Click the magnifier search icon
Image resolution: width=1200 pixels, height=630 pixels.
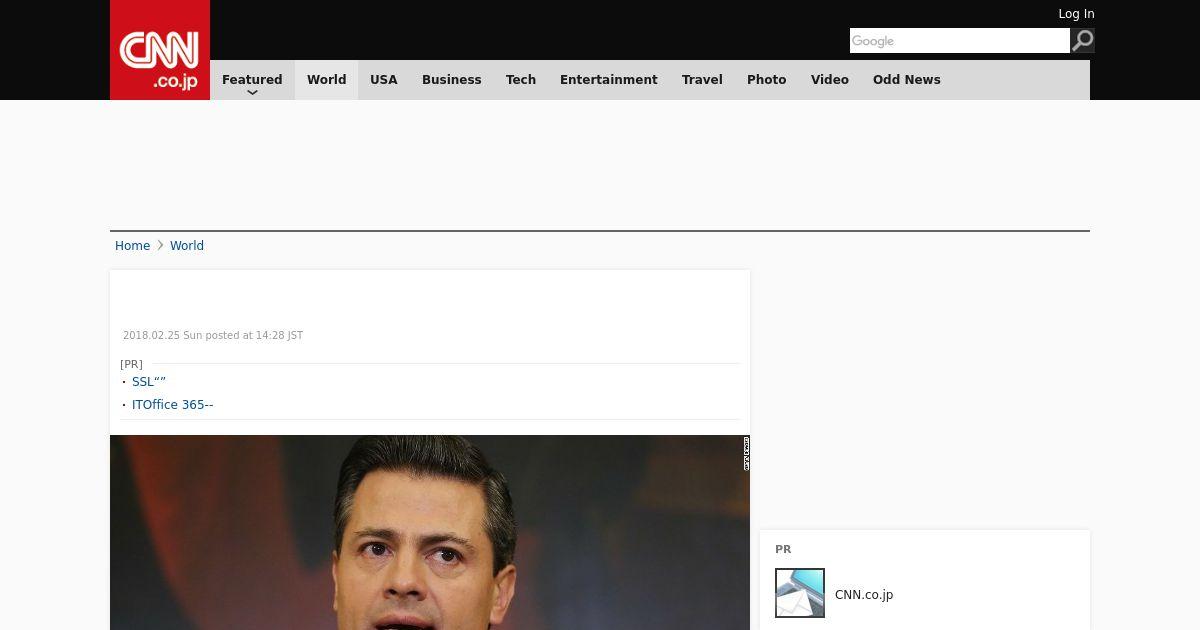click(1082, 40)
